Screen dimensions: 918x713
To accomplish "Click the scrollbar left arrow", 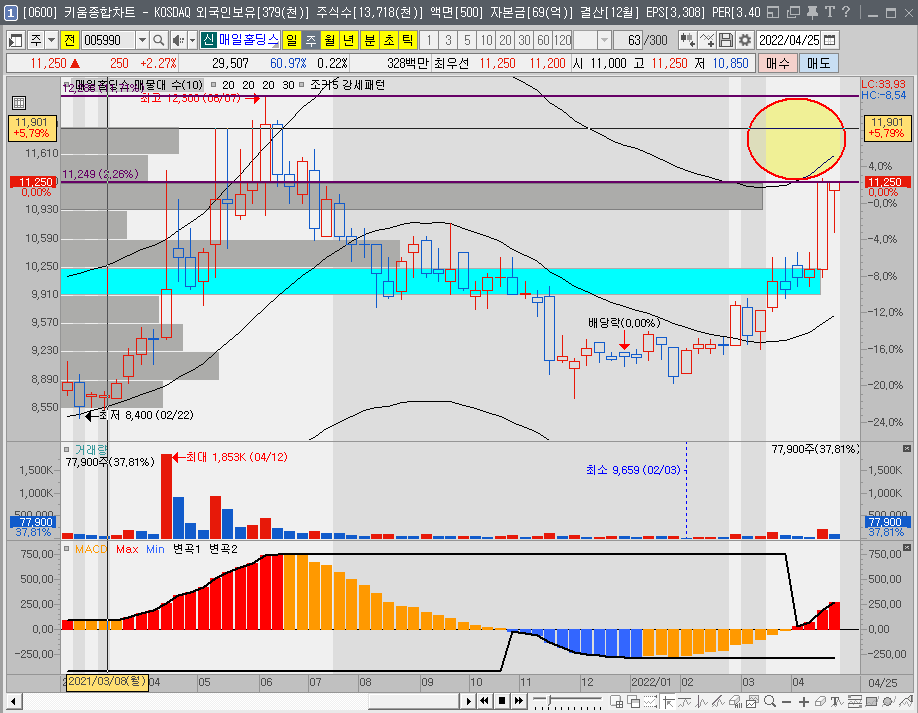I will (13, 701).
